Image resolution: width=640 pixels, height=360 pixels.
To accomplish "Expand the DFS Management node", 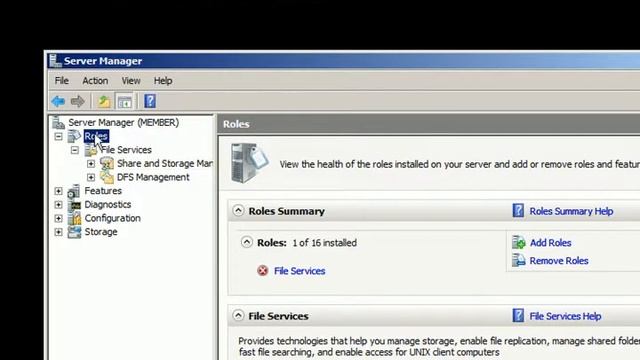I will click(x=91, y=178).
